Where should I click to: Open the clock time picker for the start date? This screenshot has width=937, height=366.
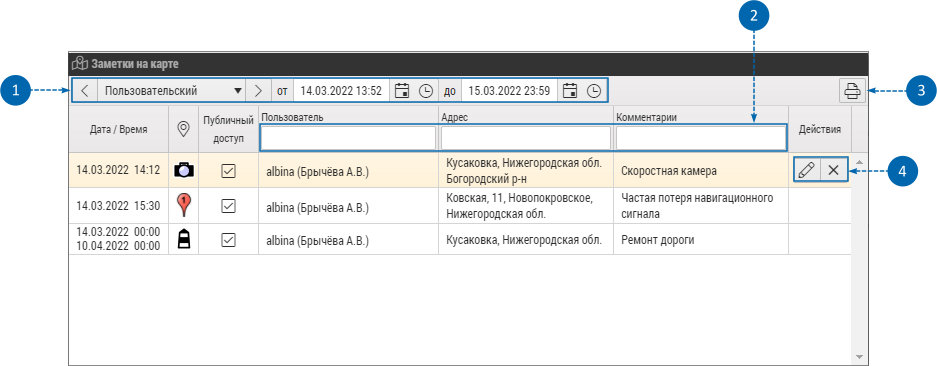[x=425, y=91]
